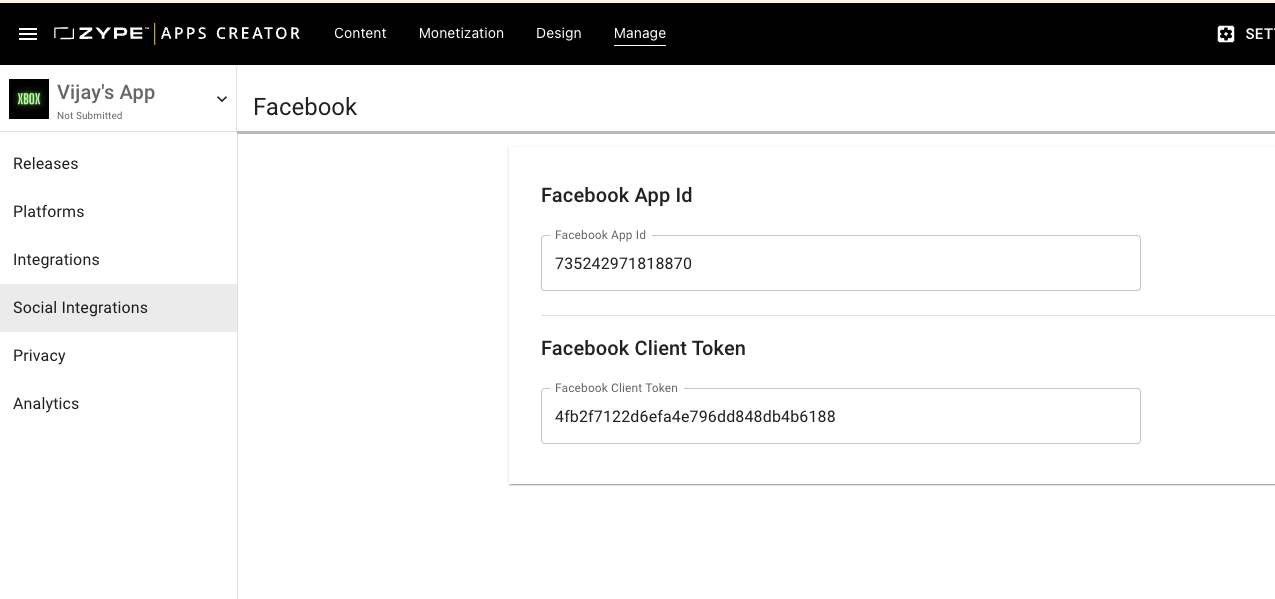Viewport: 1275px width, 599px height.
Task: Open Integrations in sidebar
Action: point(118,260)
